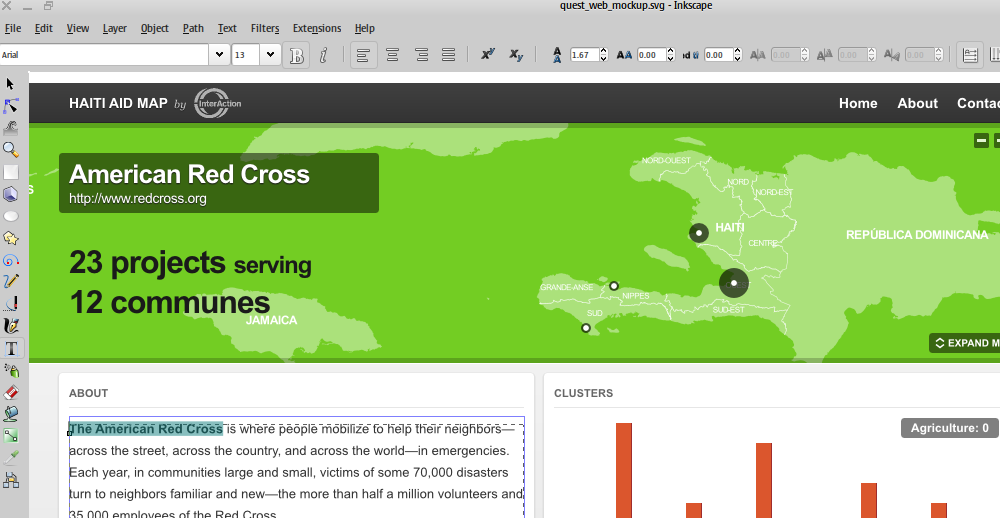
Task: Click the letter spacing icon
Action: click(624, 55)
